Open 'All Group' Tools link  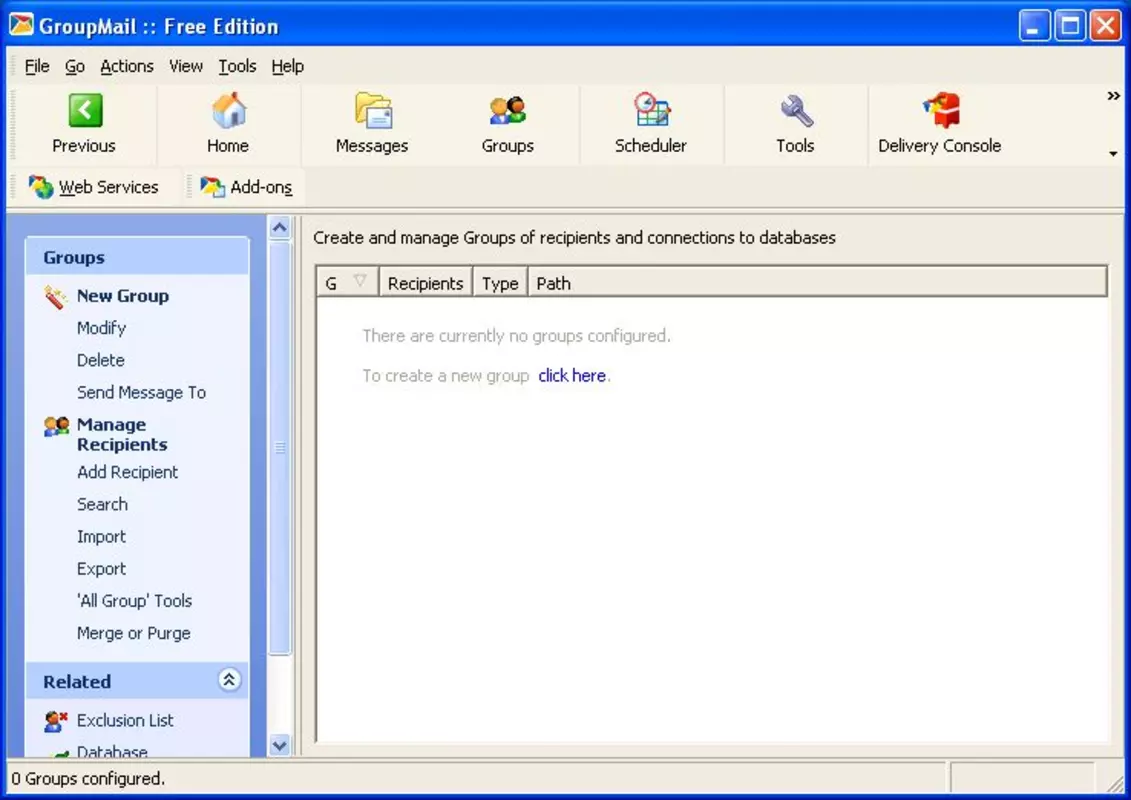pos(135,601)
